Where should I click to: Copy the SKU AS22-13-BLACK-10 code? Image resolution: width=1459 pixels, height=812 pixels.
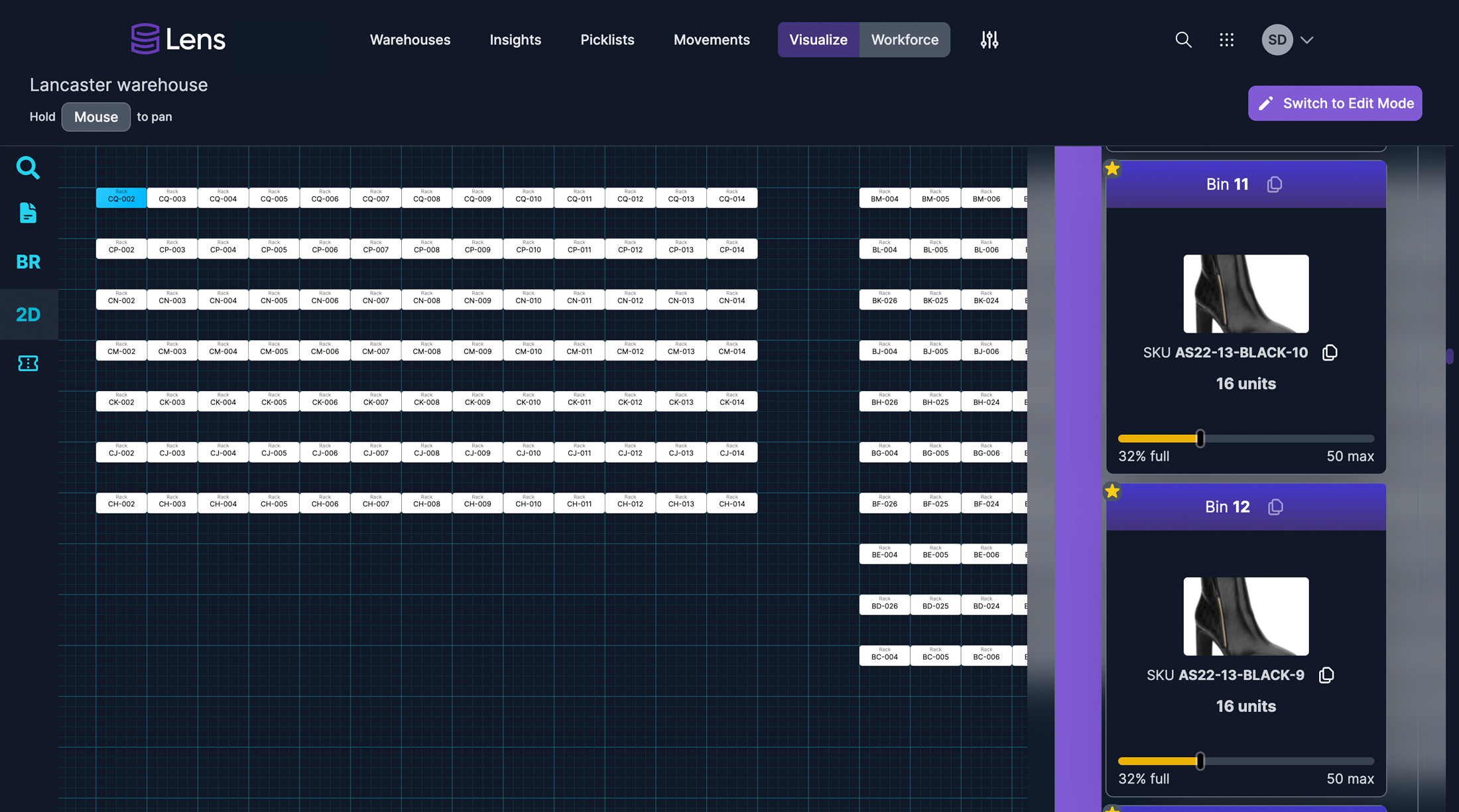pos(1330,352)
